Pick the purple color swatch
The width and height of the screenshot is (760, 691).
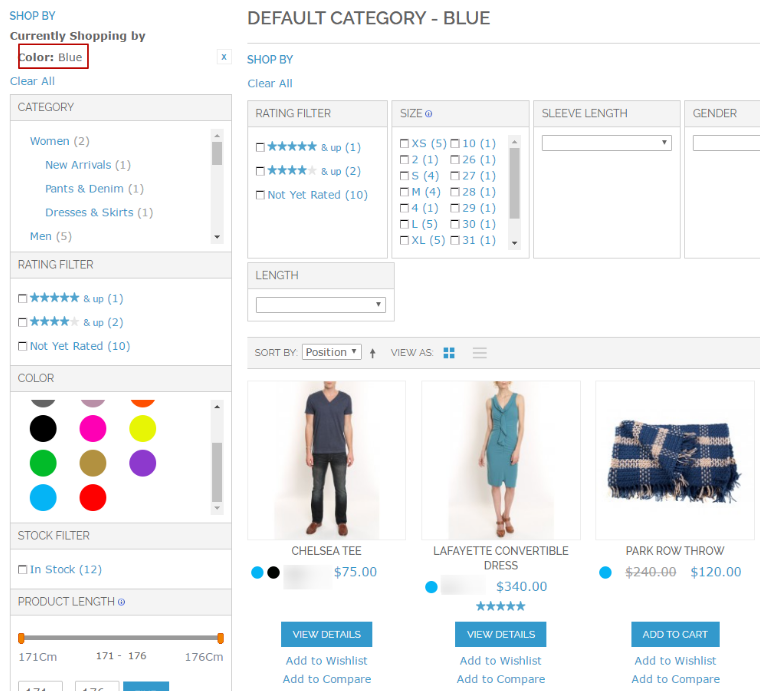[x=143, y=463]
